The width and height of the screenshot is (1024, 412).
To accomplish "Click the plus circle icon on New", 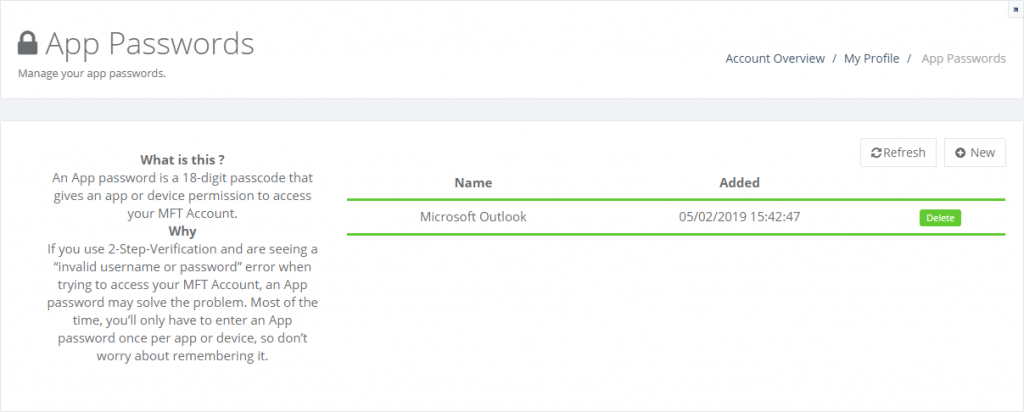I will [x=960, y=153].
